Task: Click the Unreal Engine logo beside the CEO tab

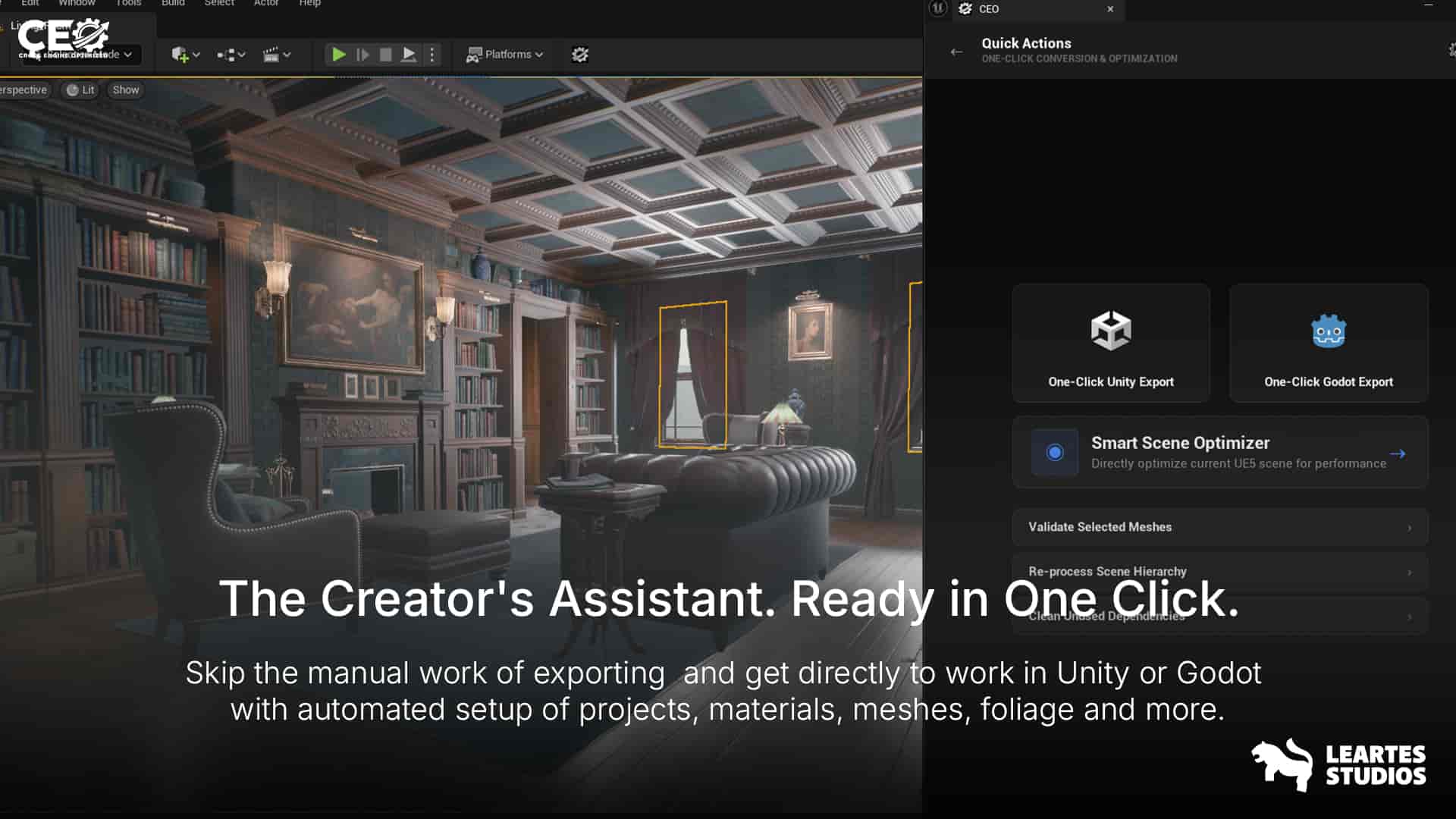Action: [x=938, y=8]
